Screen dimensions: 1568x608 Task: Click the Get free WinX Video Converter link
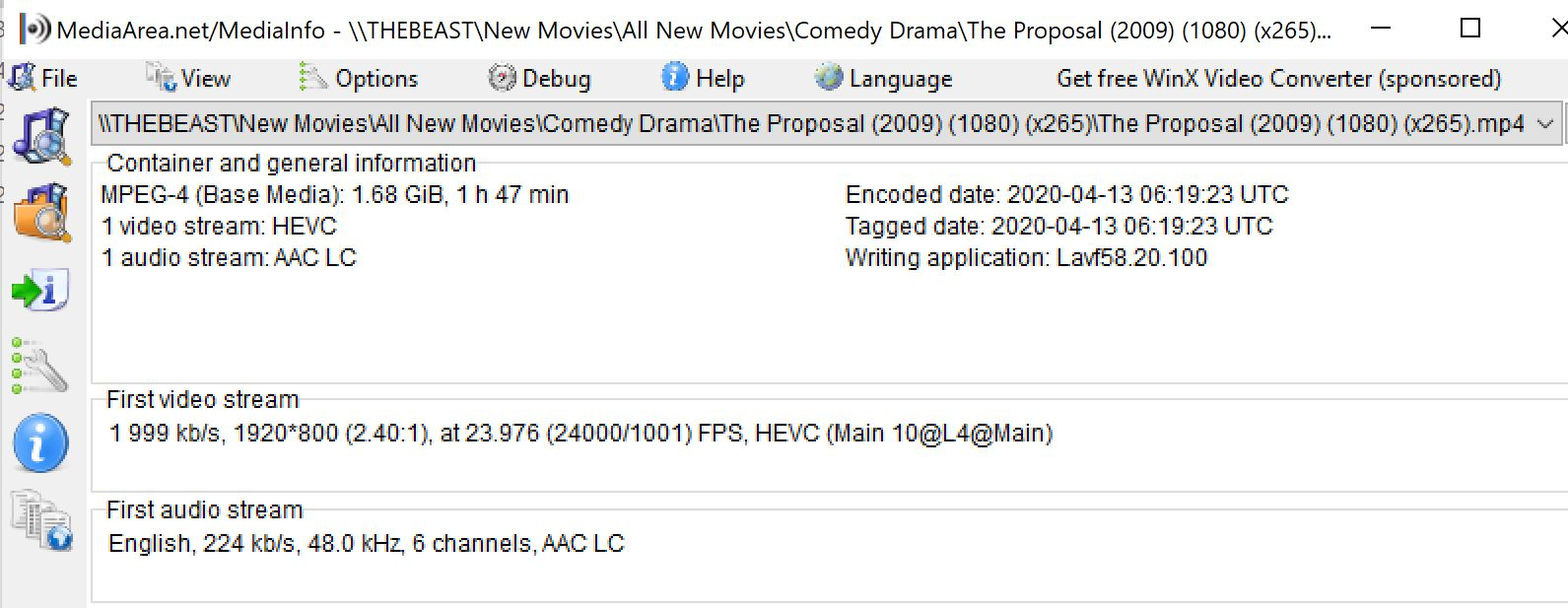tap(1278, 78)
